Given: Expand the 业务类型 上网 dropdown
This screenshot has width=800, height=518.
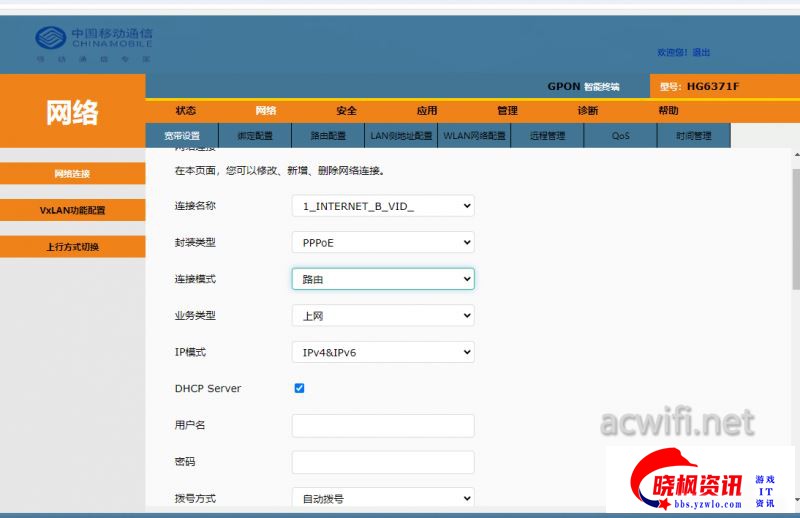Looking at the screenshot, I should click(382, 316).
